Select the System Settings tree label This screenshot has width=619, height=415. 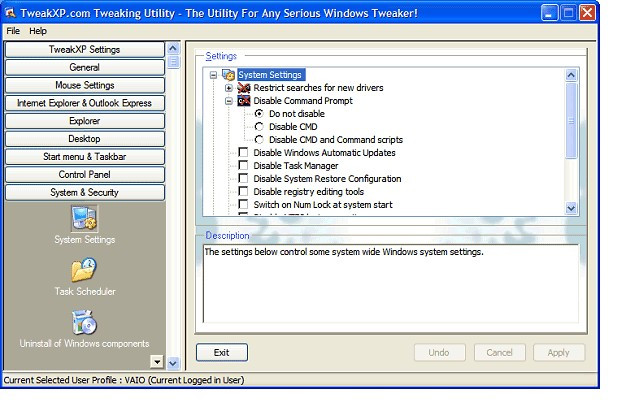point(270,75)
